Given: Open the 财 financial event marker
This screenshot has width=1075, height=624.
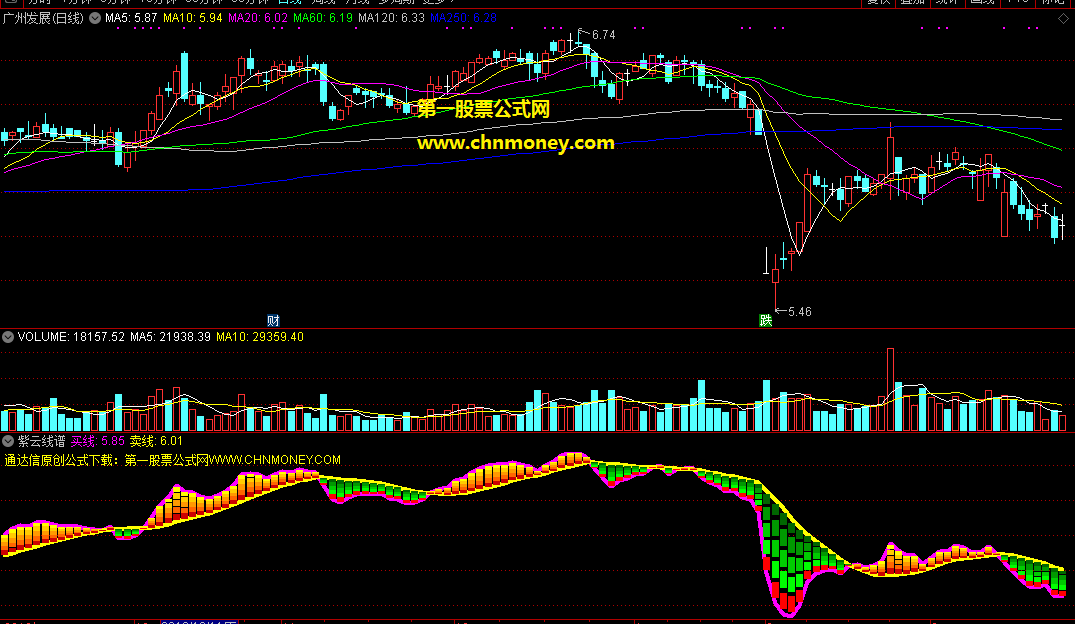Looking at the screenshot, I should click(273, 320).
